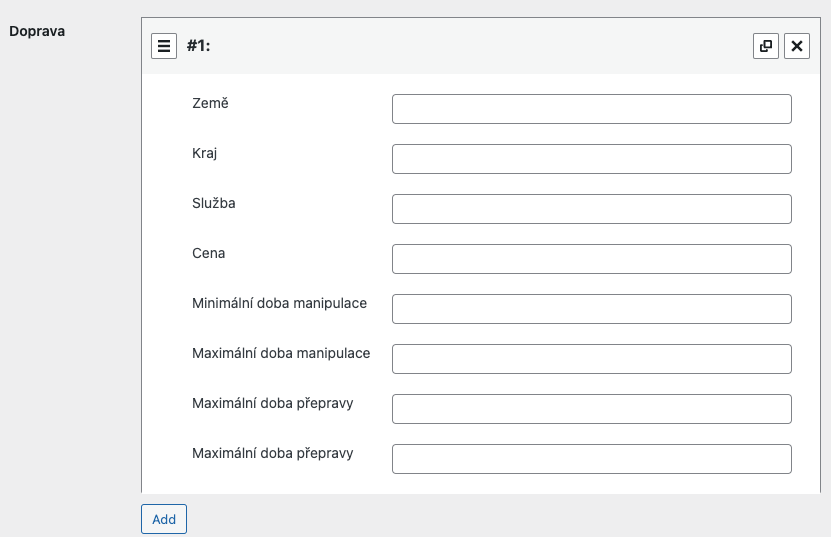Click the Maximální doba manipulace label

[281, 353]
